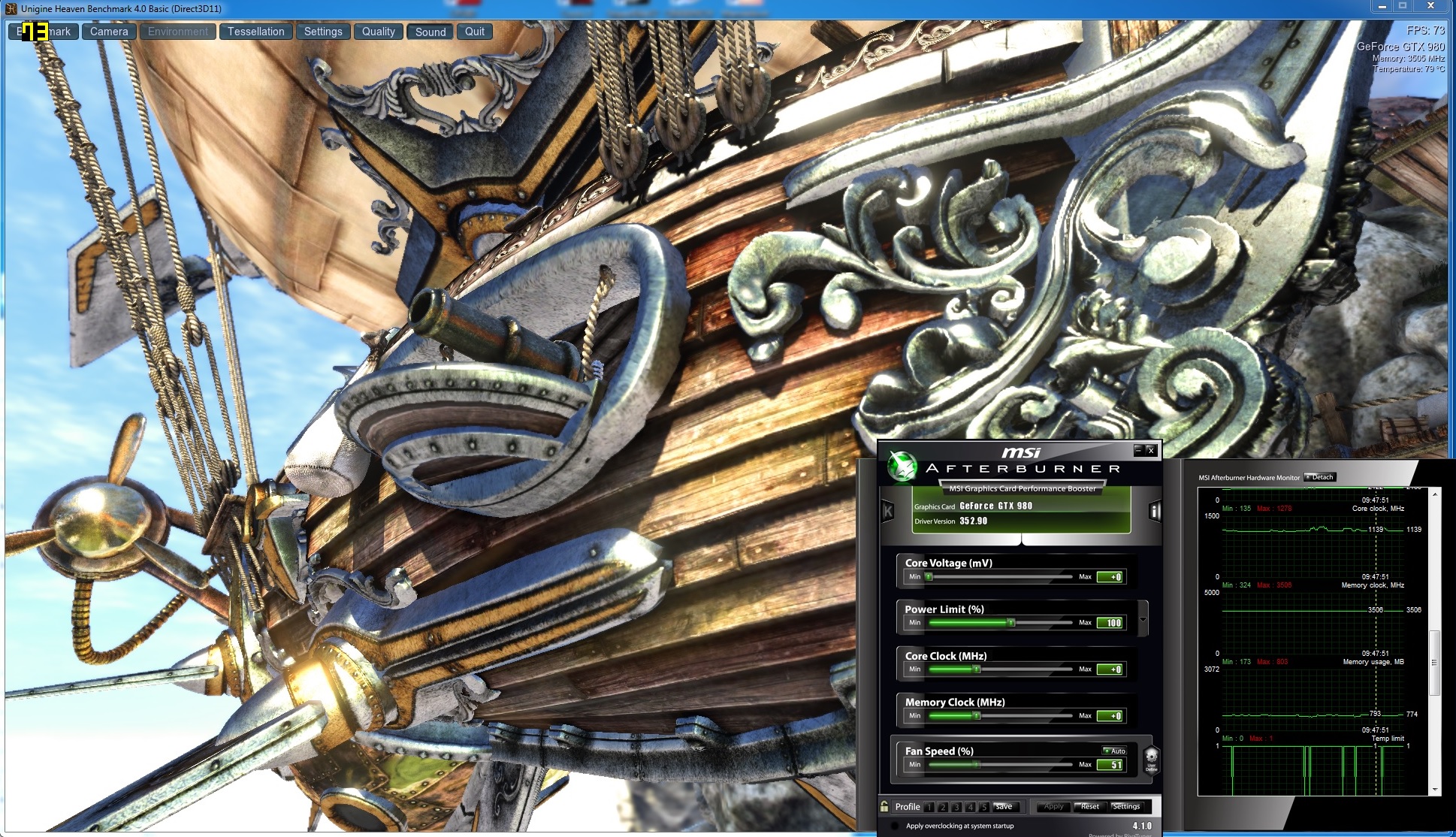Reset Afterburner settings to default

[1090, 807]
